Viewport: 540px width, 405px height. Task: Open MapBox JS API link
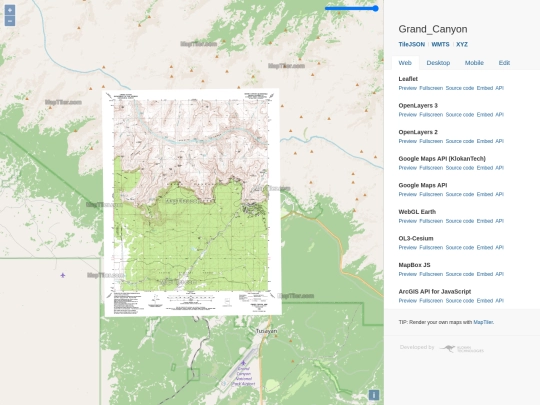499,274
